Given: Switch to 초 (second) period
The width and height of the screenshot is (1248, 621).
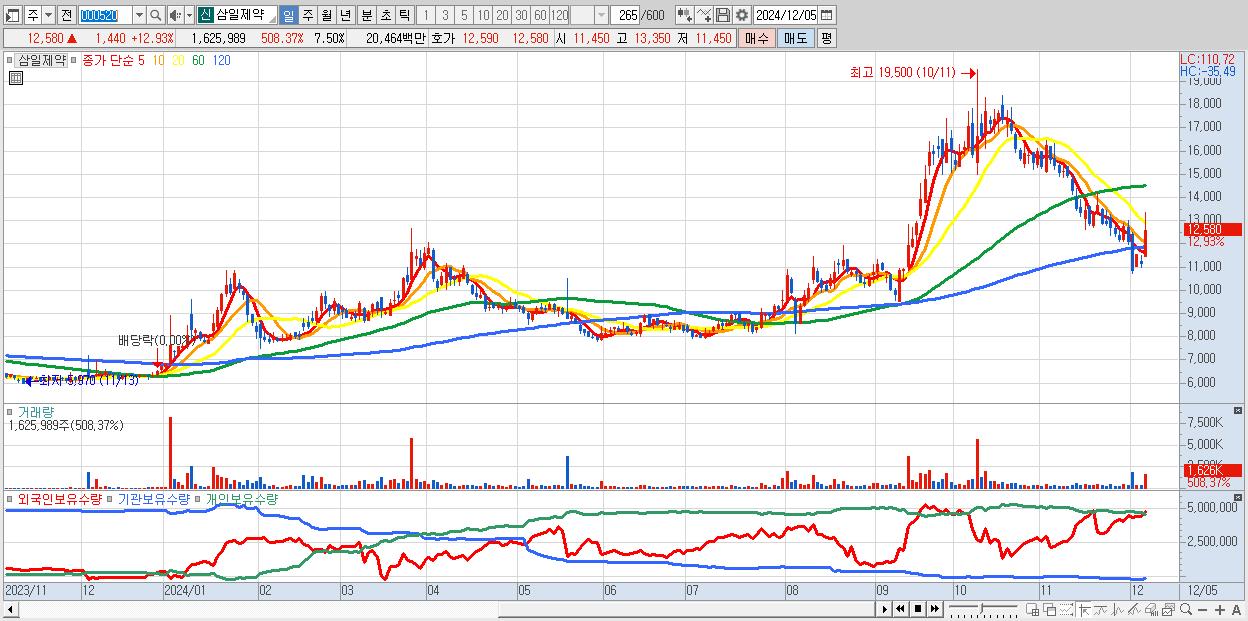Looking at the screenshot, I should (385, 15).
